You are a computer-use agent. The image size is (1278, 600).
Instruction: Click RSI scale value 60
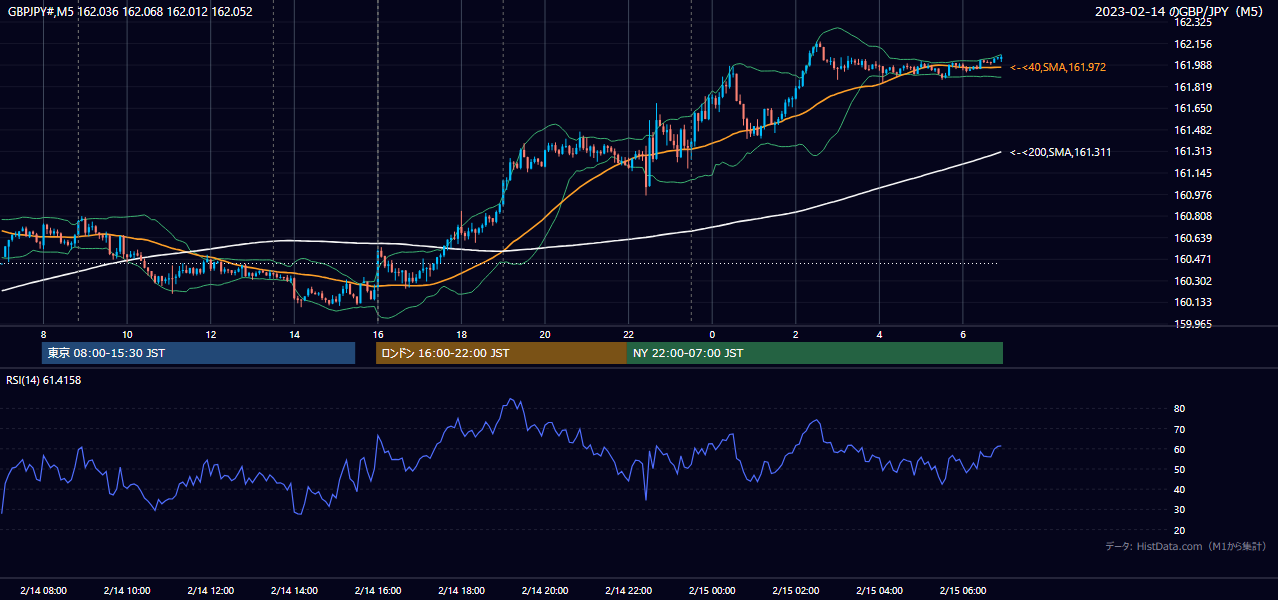1179,449
